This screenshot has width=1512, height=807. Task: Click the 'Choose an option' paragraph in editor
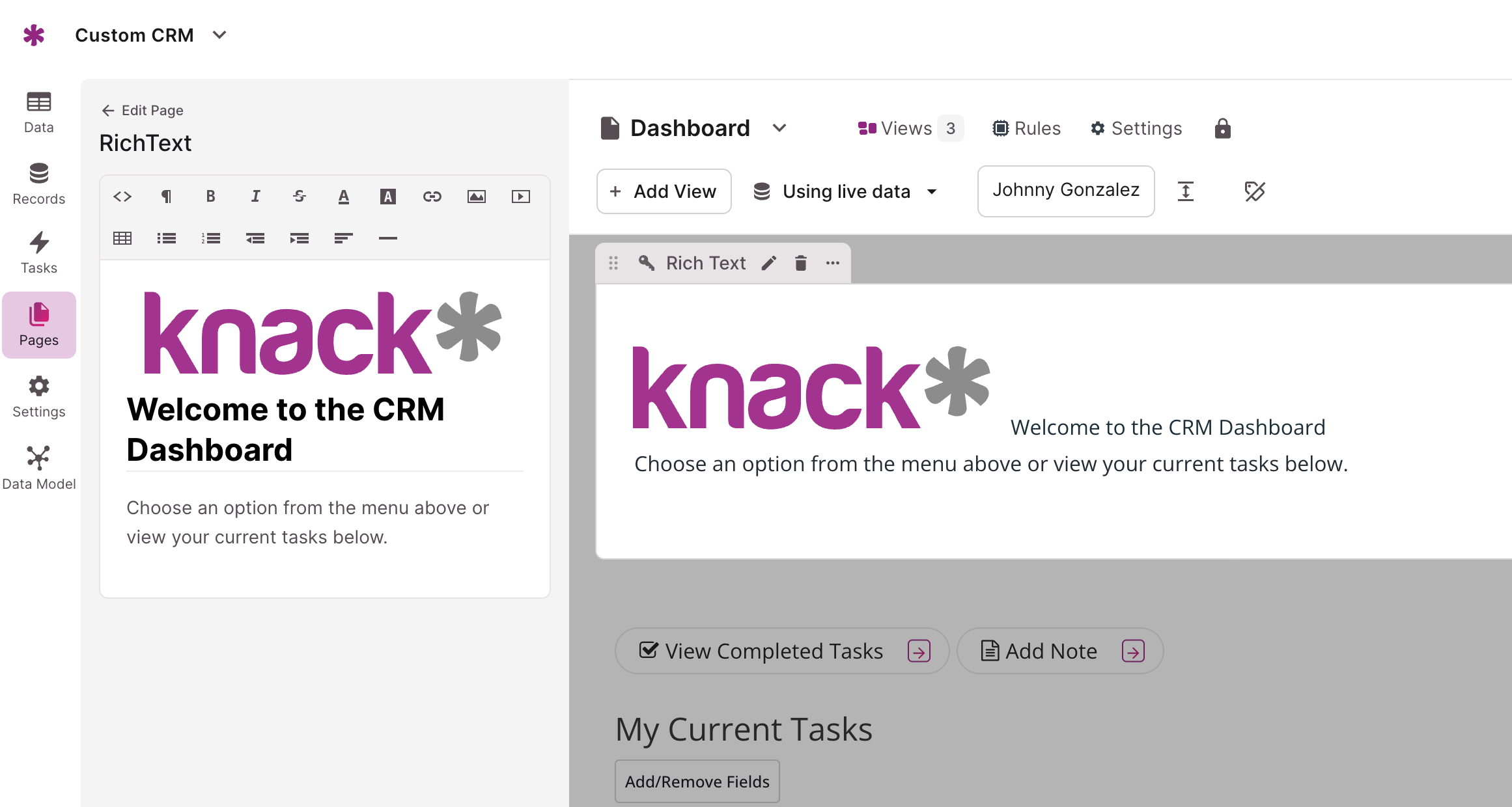point(308,523)
